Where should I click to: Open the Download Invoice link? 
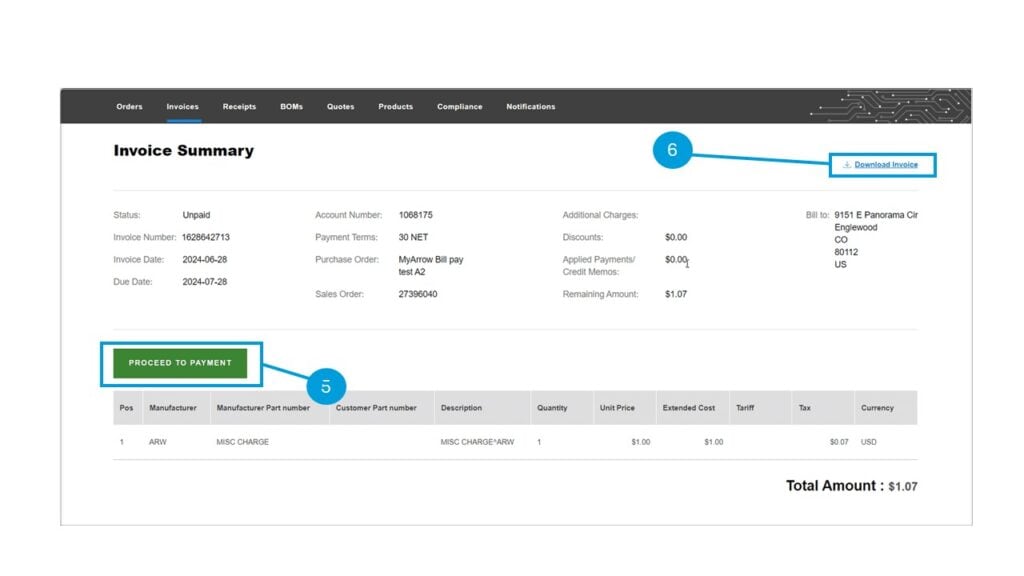(888, 163)
